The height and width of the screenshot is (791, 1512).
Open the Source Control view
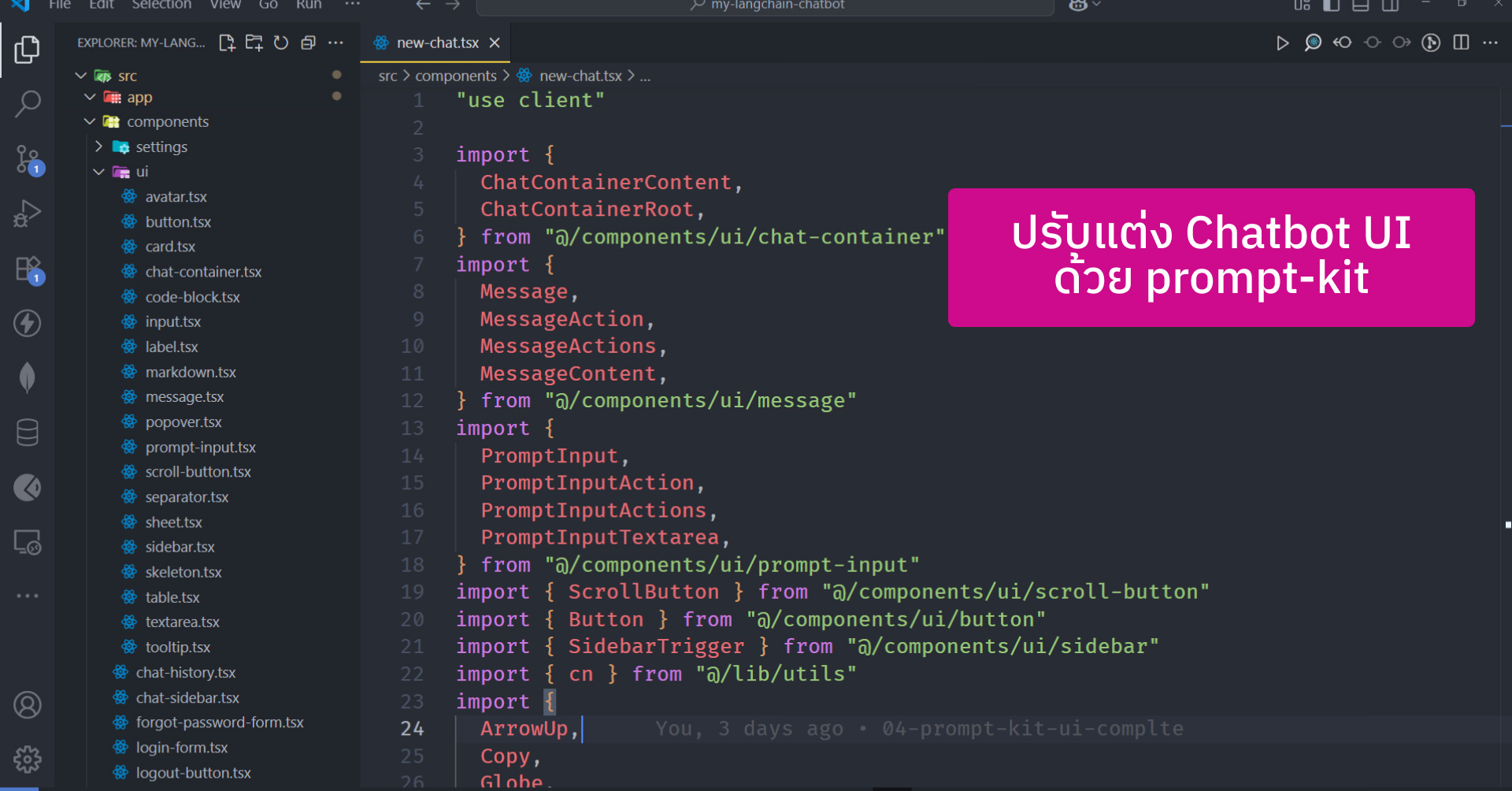pyautogui.click(x=28, y=159)
